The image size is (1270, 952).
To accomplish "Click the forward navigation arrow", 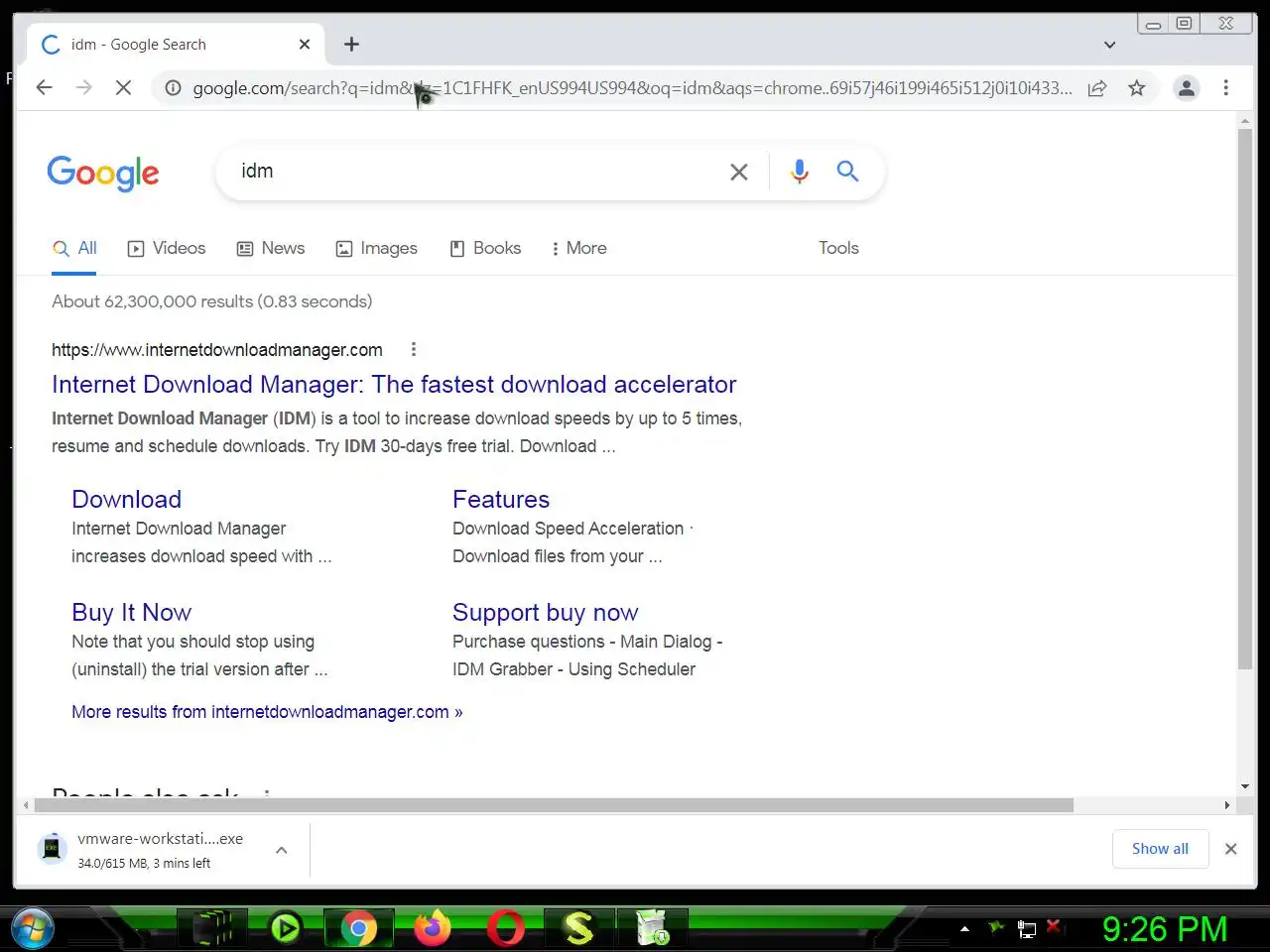I will point(84,88).
